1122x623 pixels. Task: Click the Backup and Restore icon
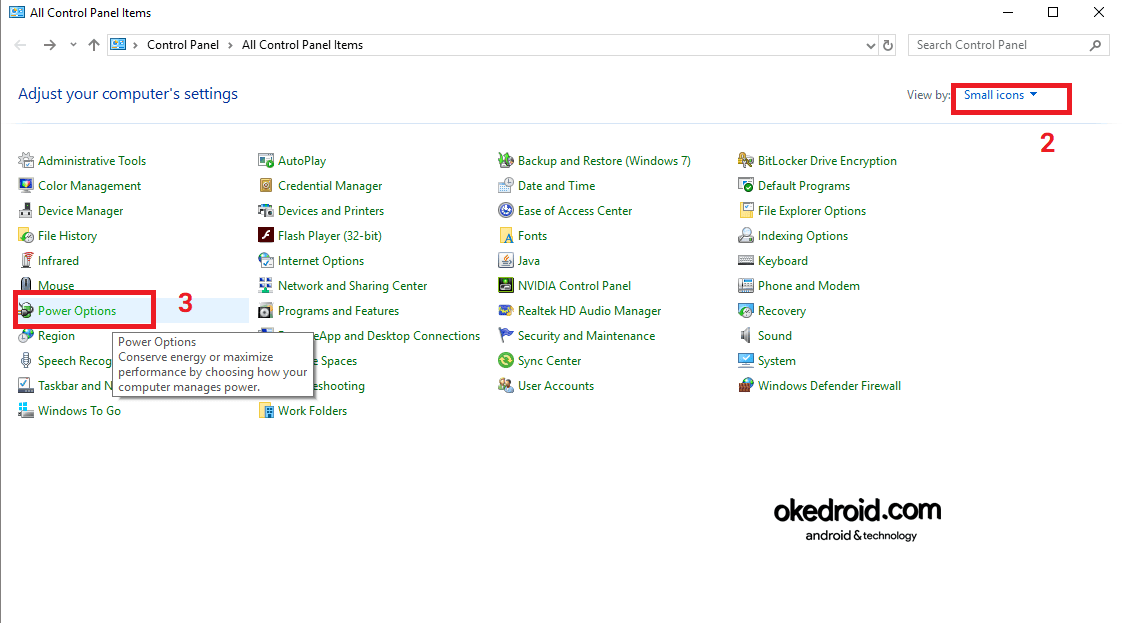pyautogui.click(x=506, y=160)
